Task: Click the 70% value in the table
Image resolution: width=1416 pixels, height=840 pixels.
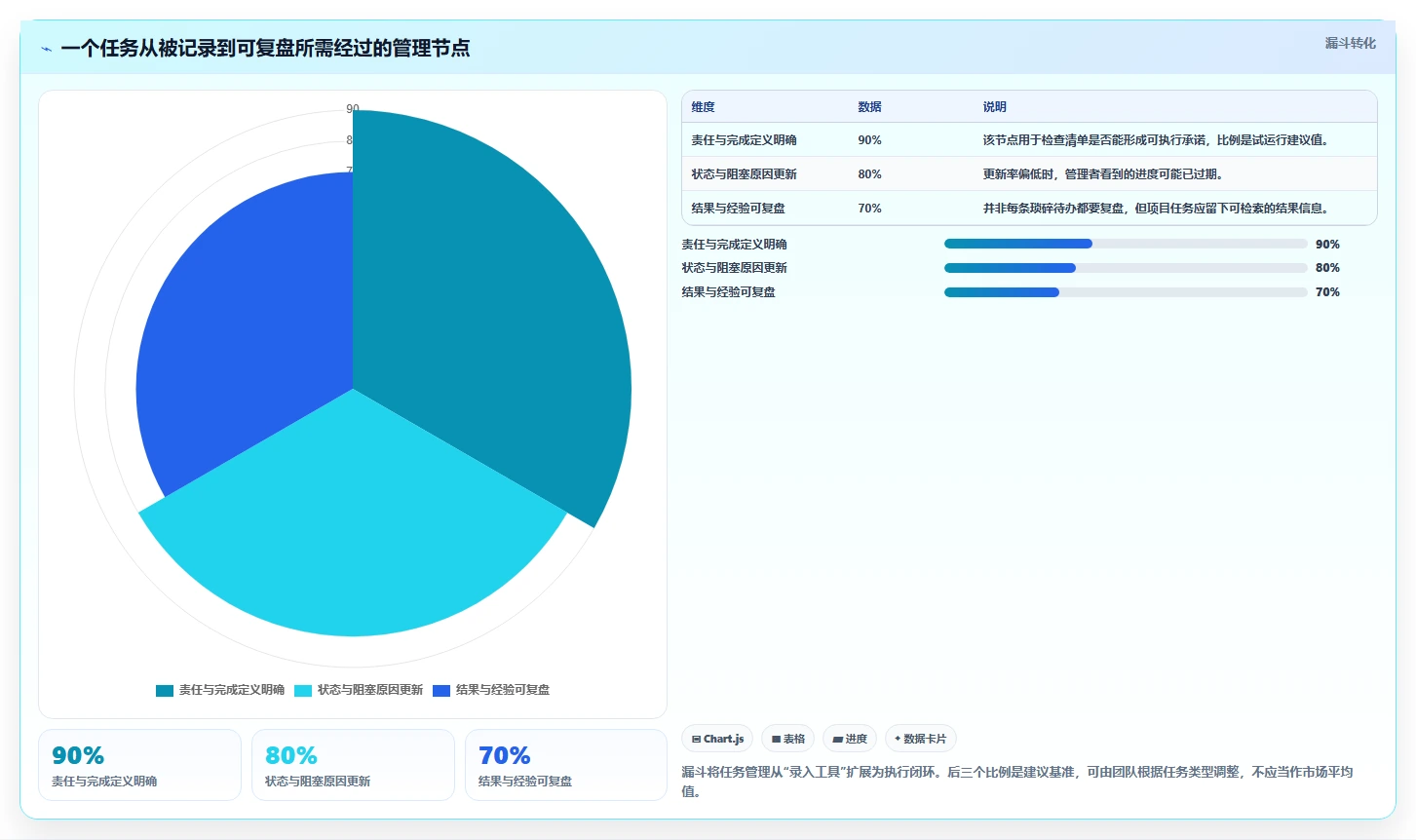Action: click(869, 209)
